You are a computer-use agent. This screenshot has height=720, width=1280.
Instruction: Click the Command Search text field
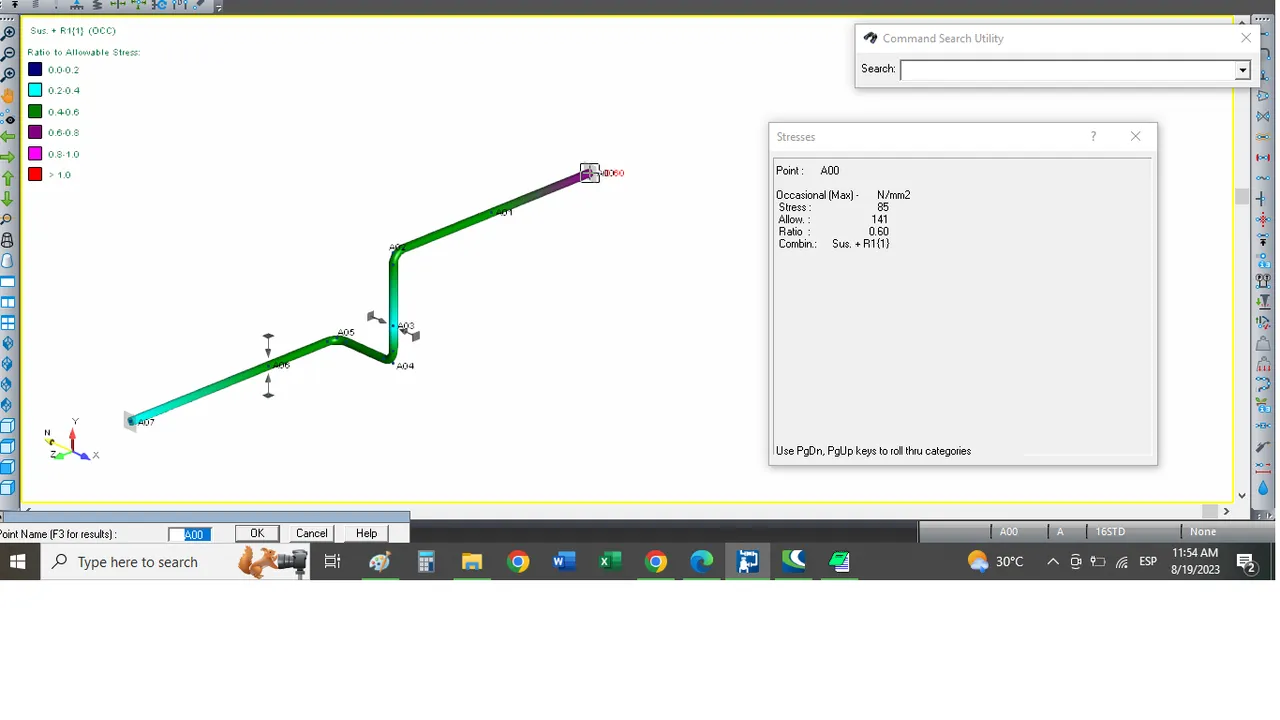pyautogui.click(x=1068, y=70)
